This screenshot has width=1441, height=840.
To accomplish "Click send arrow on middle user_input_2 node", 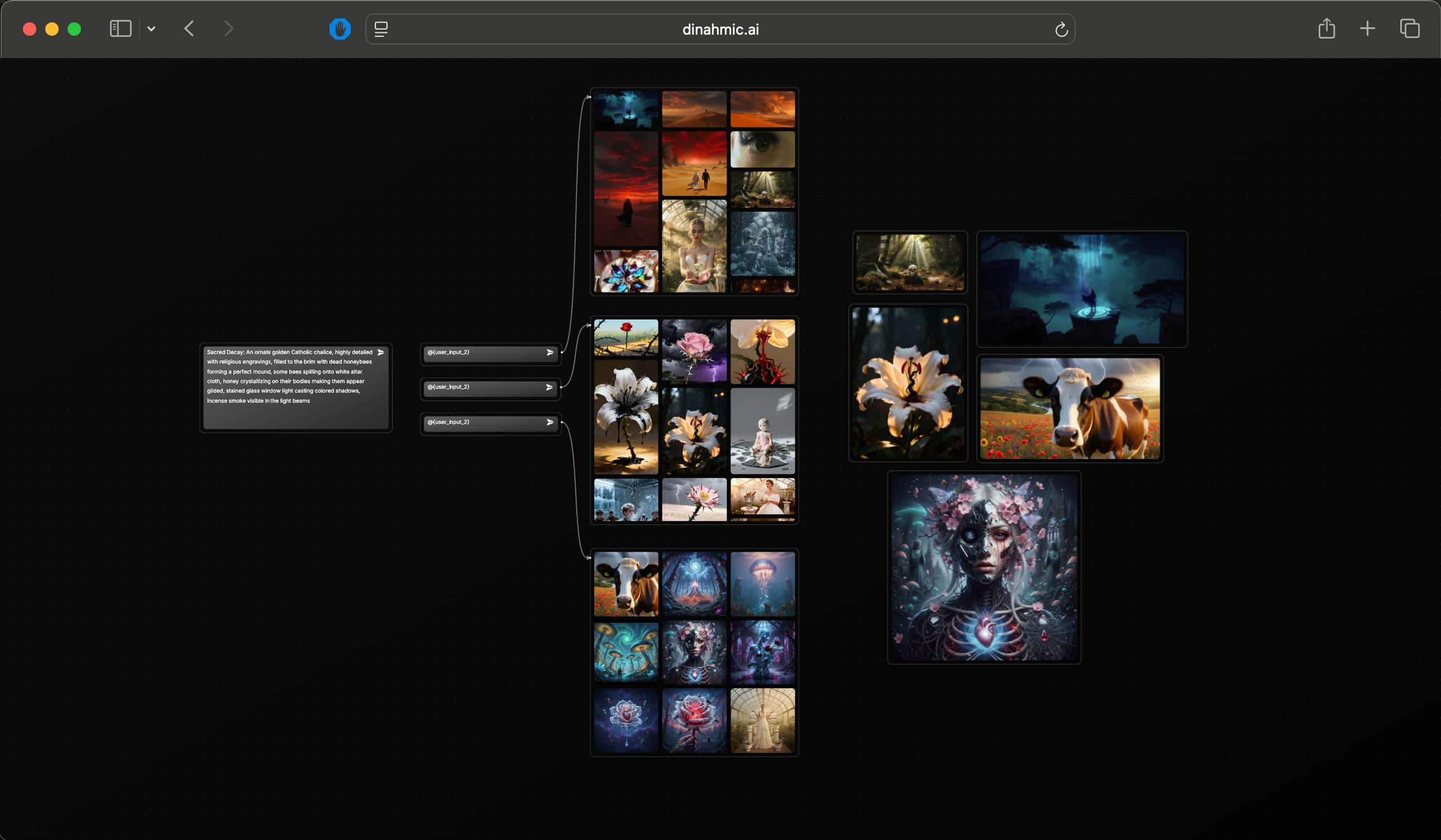I will (x=550, y=387).
